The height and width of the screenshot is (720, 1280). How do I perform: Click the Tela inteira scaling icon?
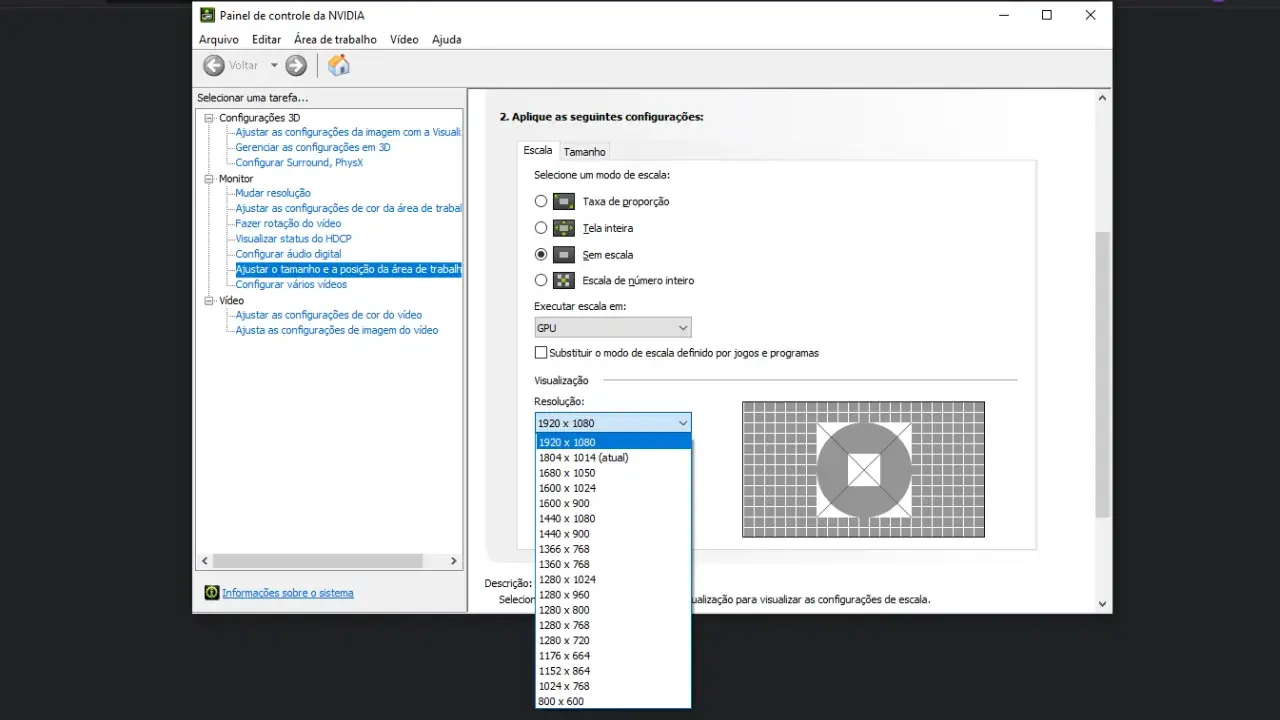pyautogui.click(x=564, y=228)
